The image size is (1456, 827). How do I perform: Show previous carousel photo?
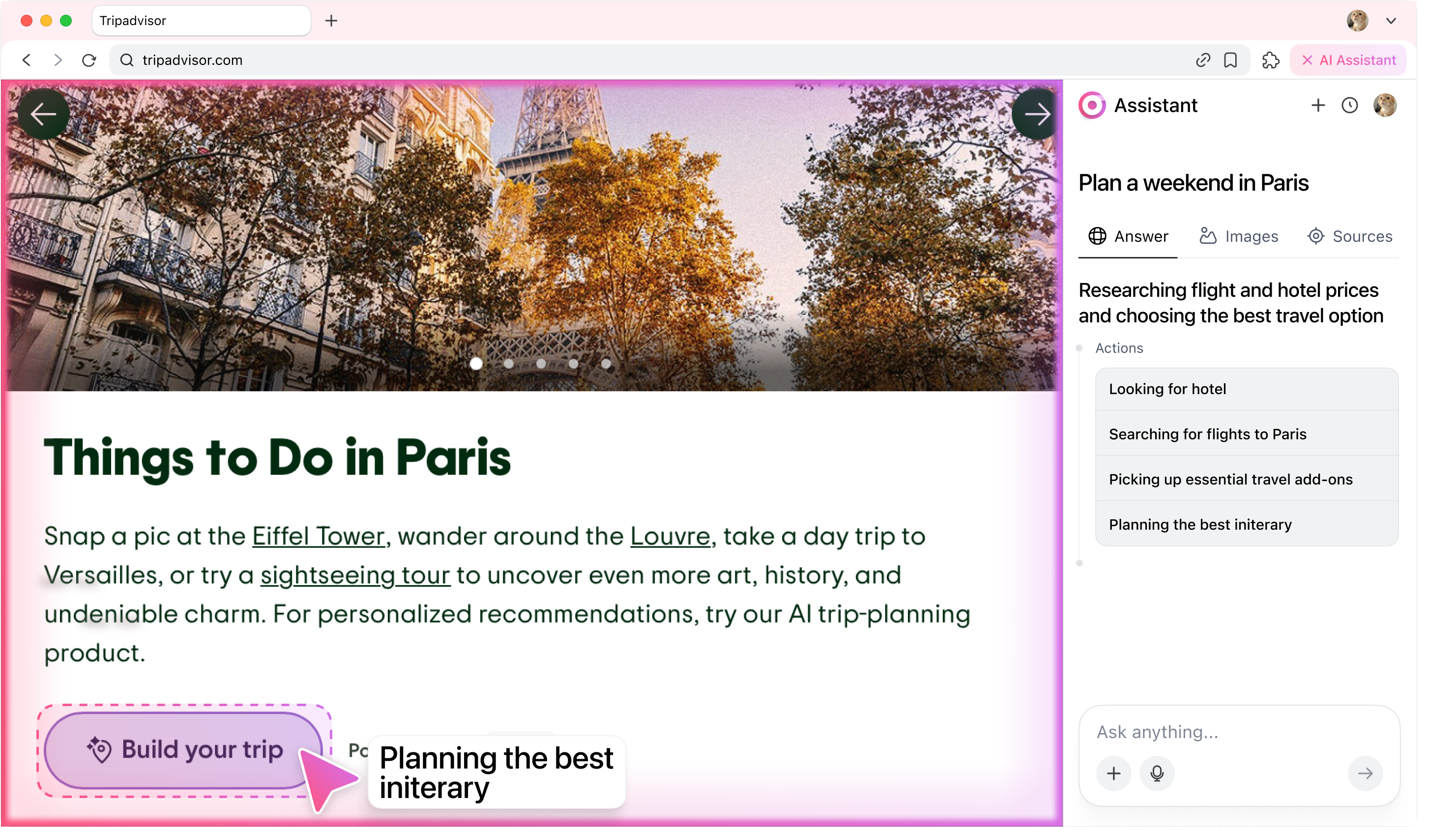[43, 114]
